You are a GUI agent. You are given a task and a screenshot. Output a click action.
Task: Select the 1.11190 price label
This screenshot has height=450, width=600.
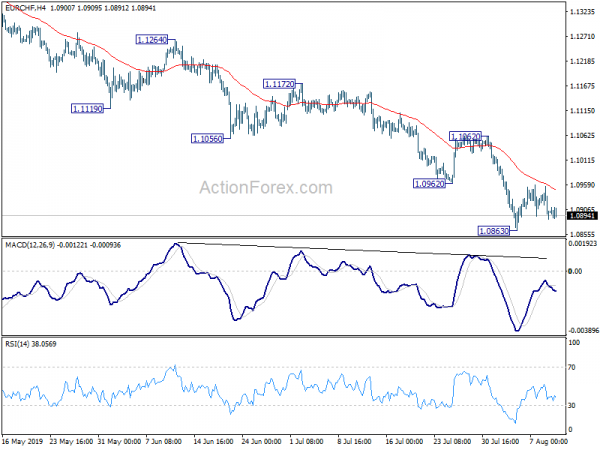click(x=88, y=109)
